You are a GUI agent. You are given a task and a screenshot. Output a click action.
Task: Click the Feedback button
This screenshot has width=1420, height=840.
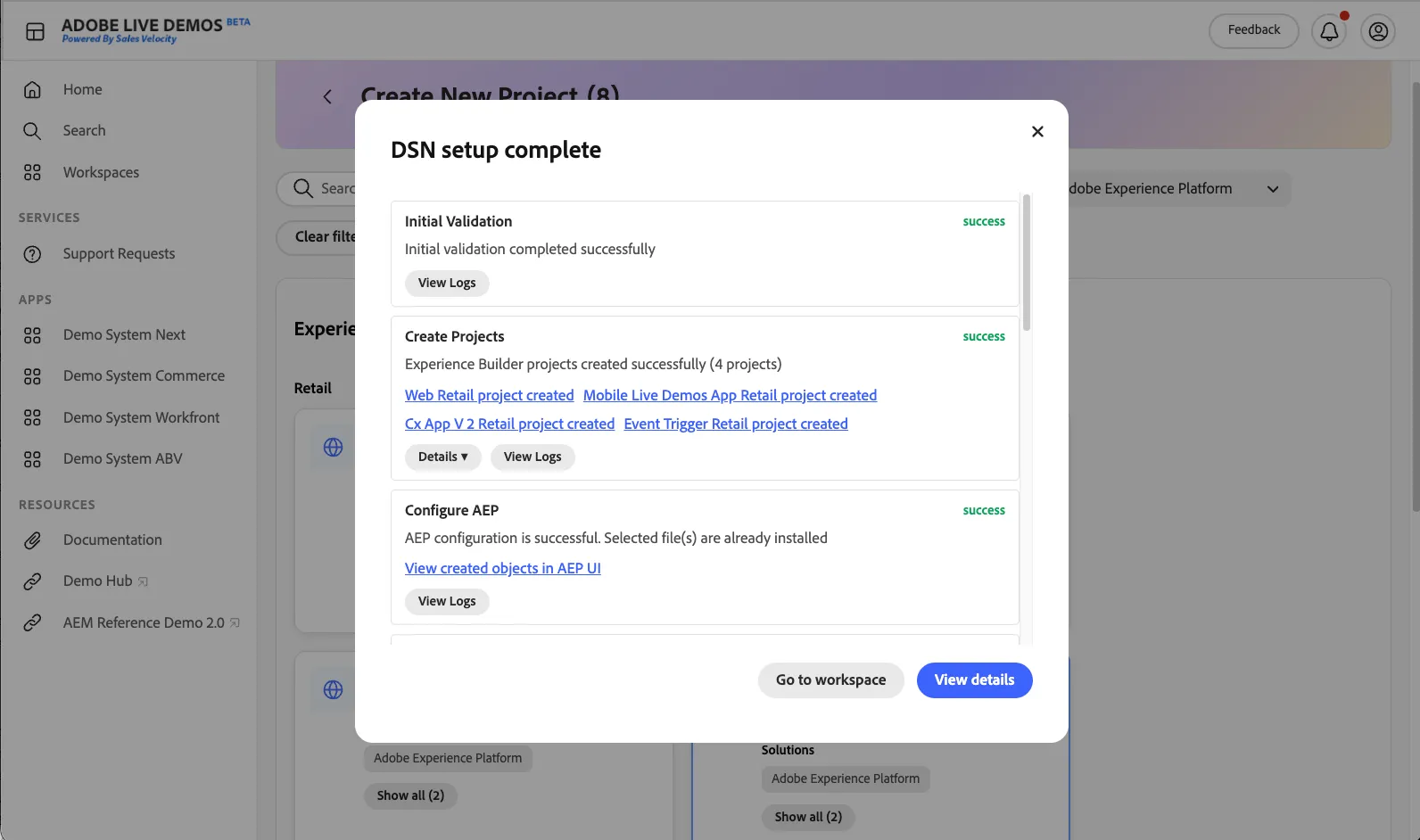pos(1253,30)
